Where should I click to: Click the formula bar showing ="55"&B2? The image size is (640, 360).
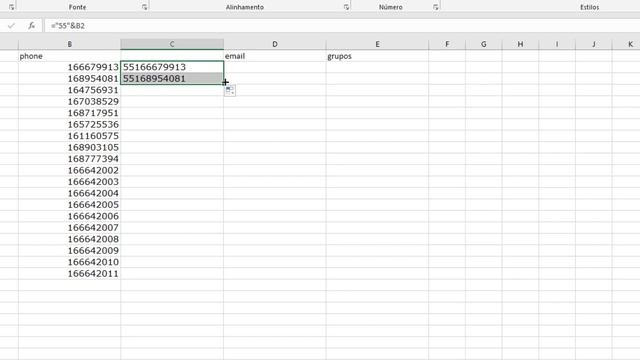[x=342, y=26]
